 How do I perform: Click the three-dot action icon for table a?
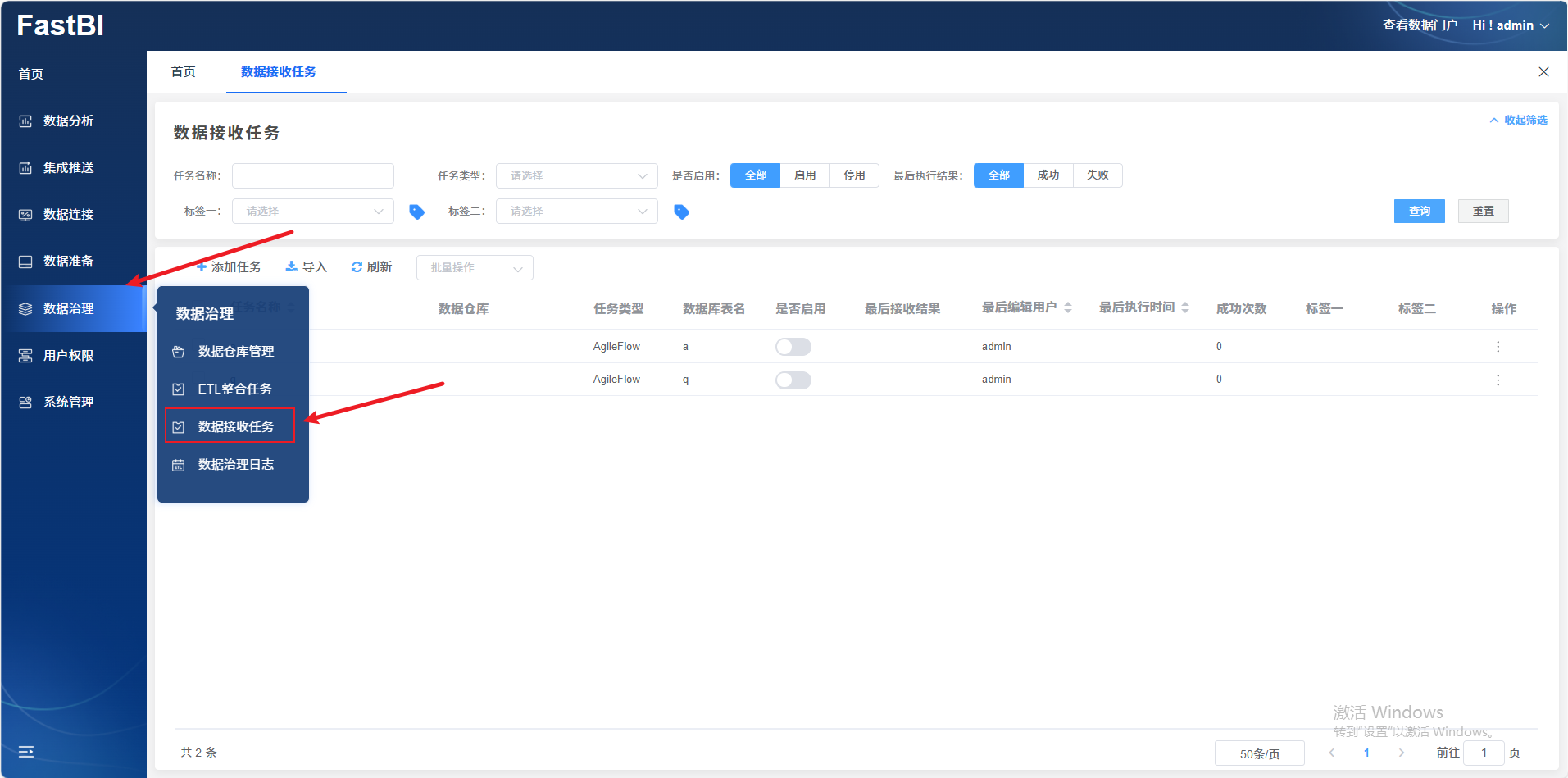click(x=1498, y=347)
